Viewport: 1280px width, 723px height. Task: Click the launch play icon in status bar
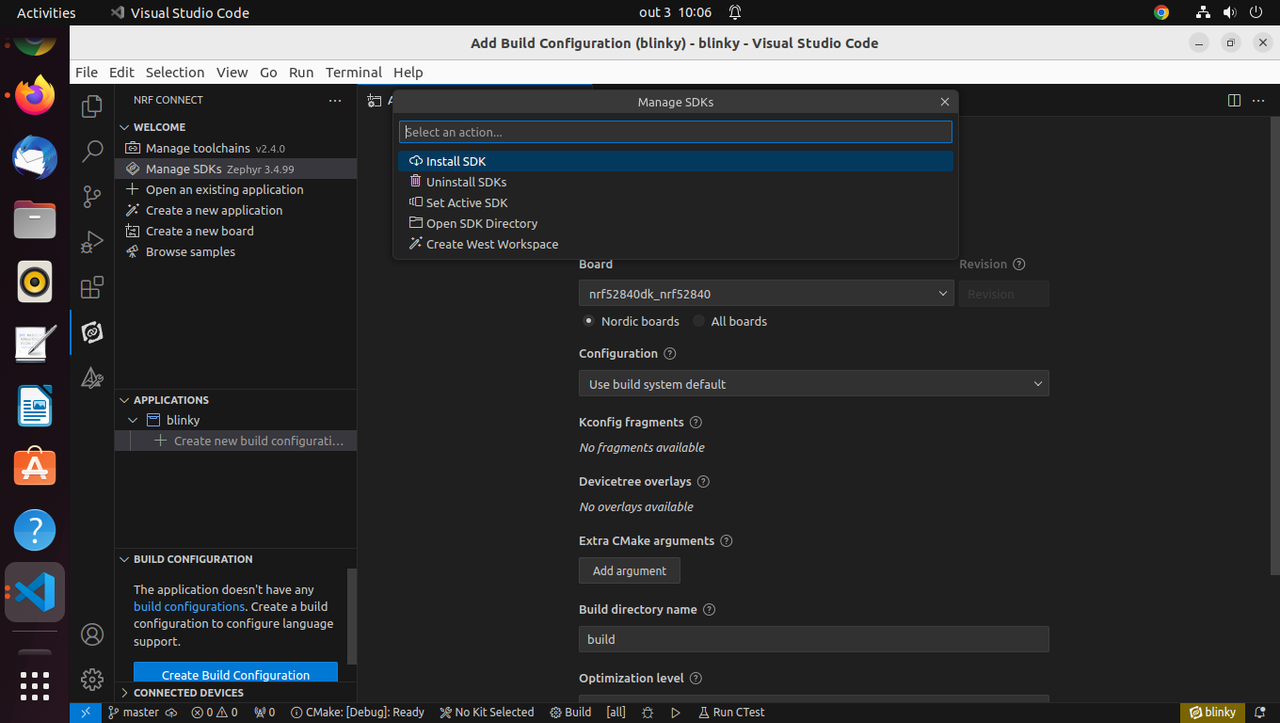[x=676, y=712]
